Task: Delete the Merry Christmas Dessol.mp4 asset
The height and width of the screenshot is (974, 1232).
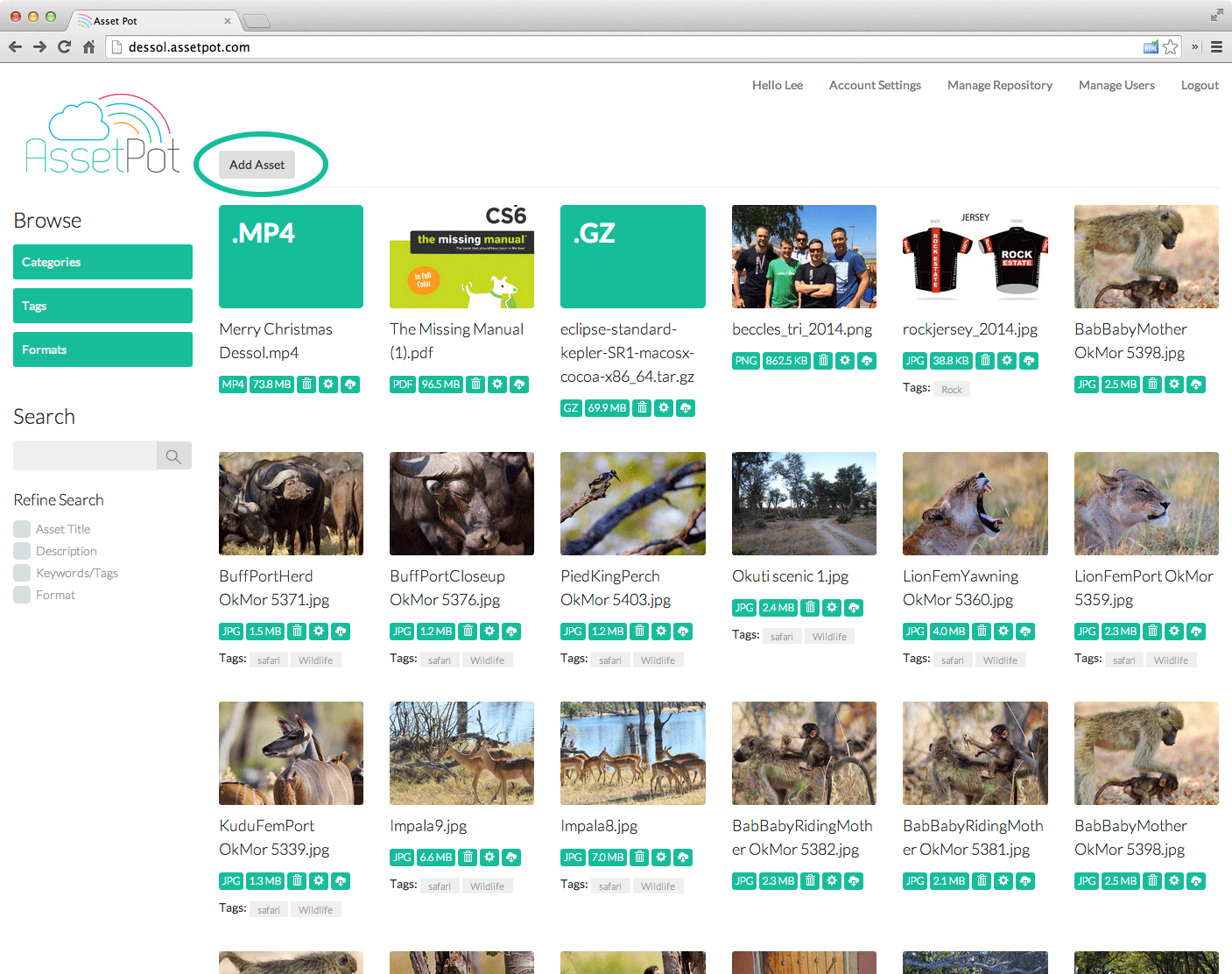Action: (306, 385)
